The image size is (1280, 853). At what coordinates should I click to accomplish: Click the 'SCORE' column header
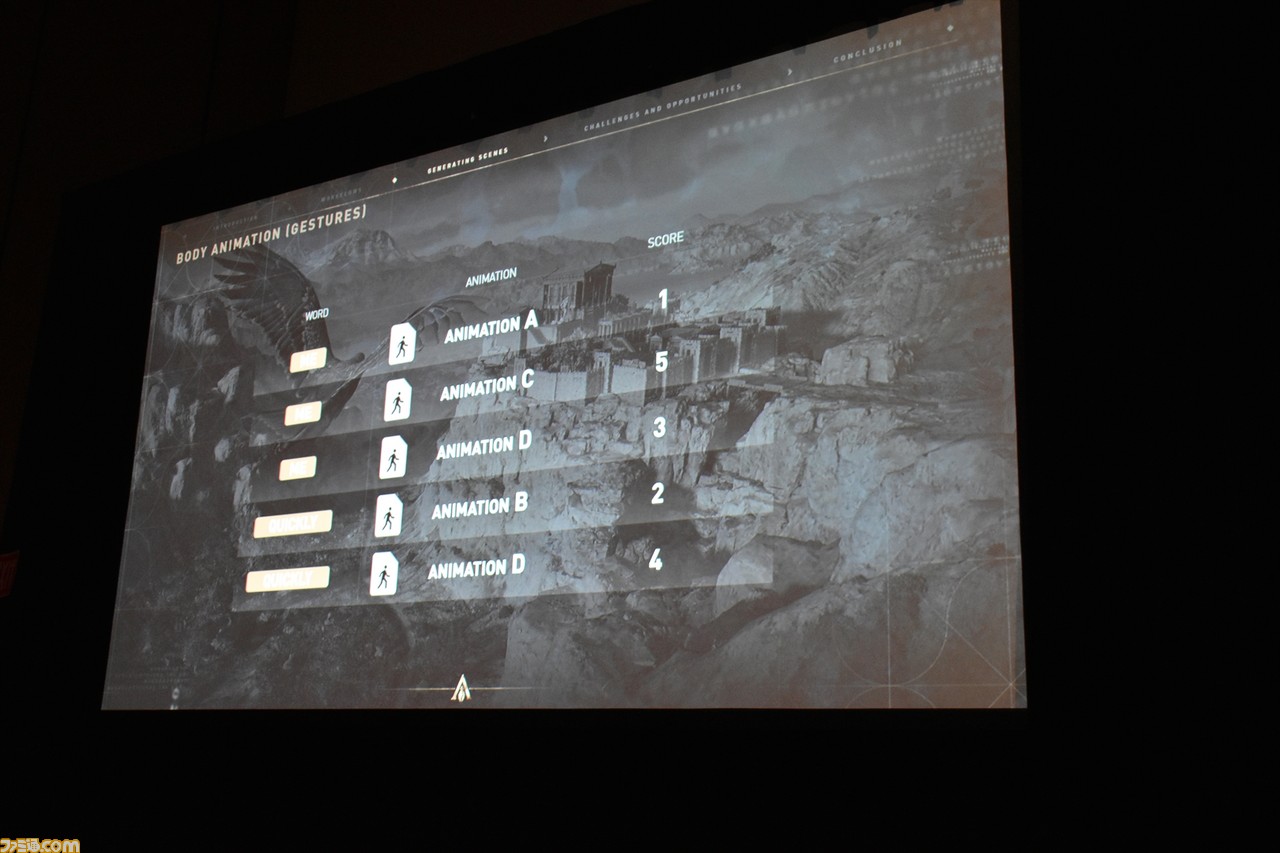coord(666,239)
